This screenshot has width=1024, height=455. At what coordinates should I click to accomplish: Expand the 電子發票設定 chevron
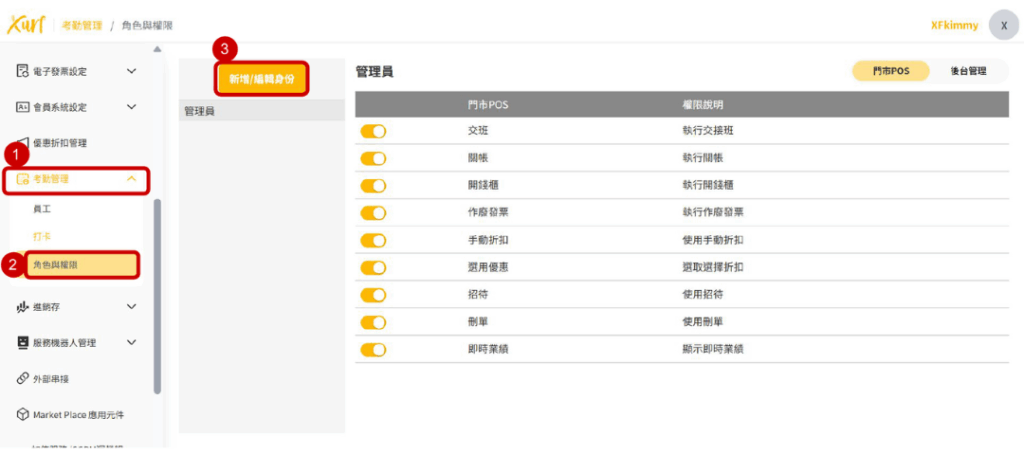[x=131, y=71]
